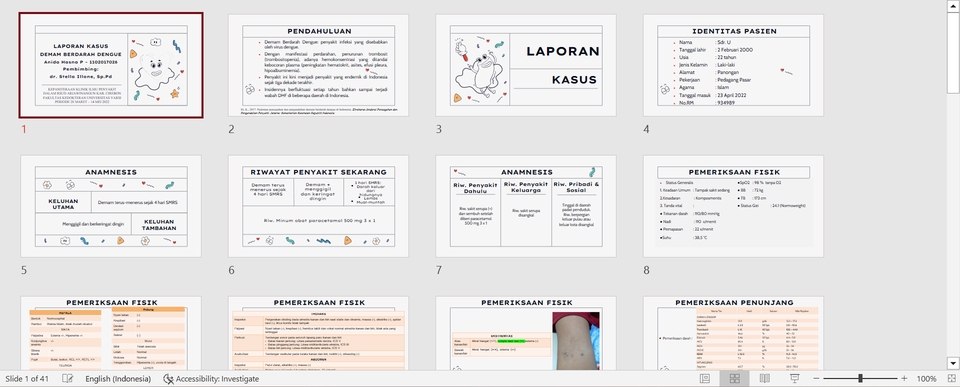
Task: Click slide number 5 label
Action: click(24, 270)
